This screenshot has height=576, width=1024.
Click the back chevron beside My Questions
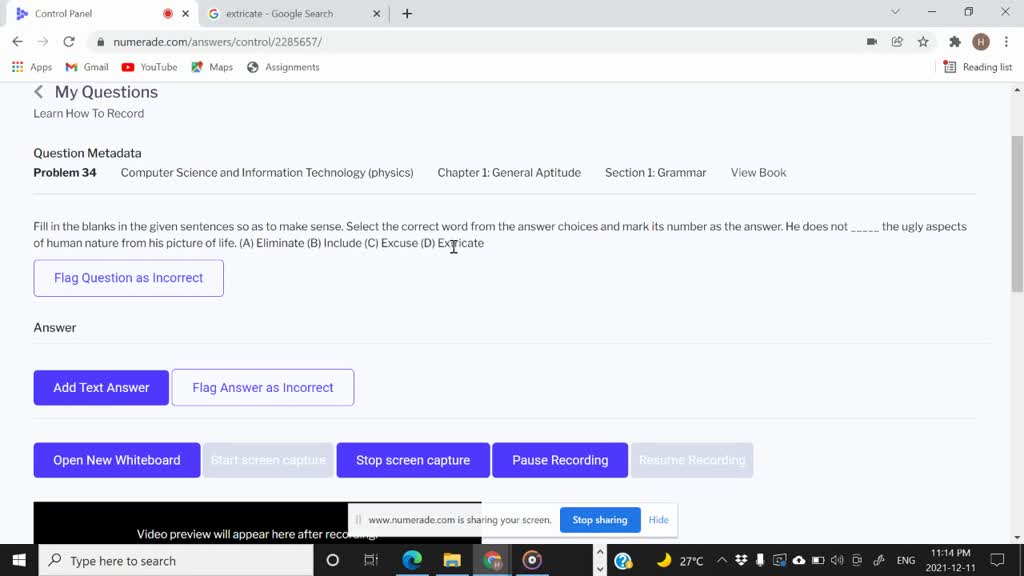pos(39,92)
